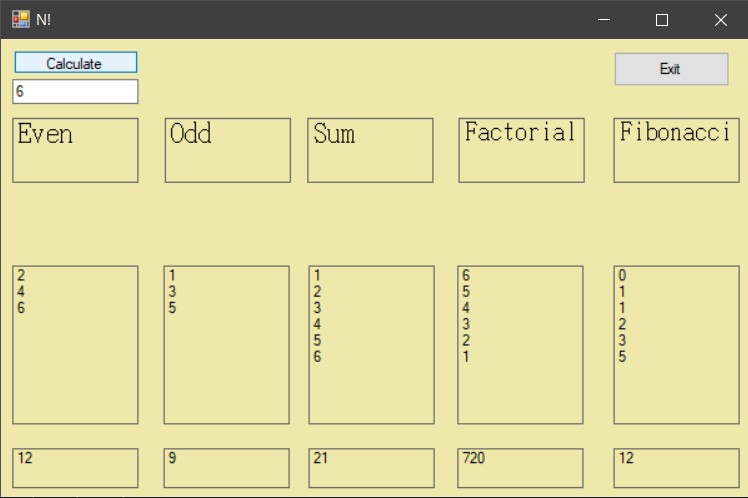Viewport: 748px width, 498px height.
Task: Click the Even total box below Even list
Action: [75, 468]
